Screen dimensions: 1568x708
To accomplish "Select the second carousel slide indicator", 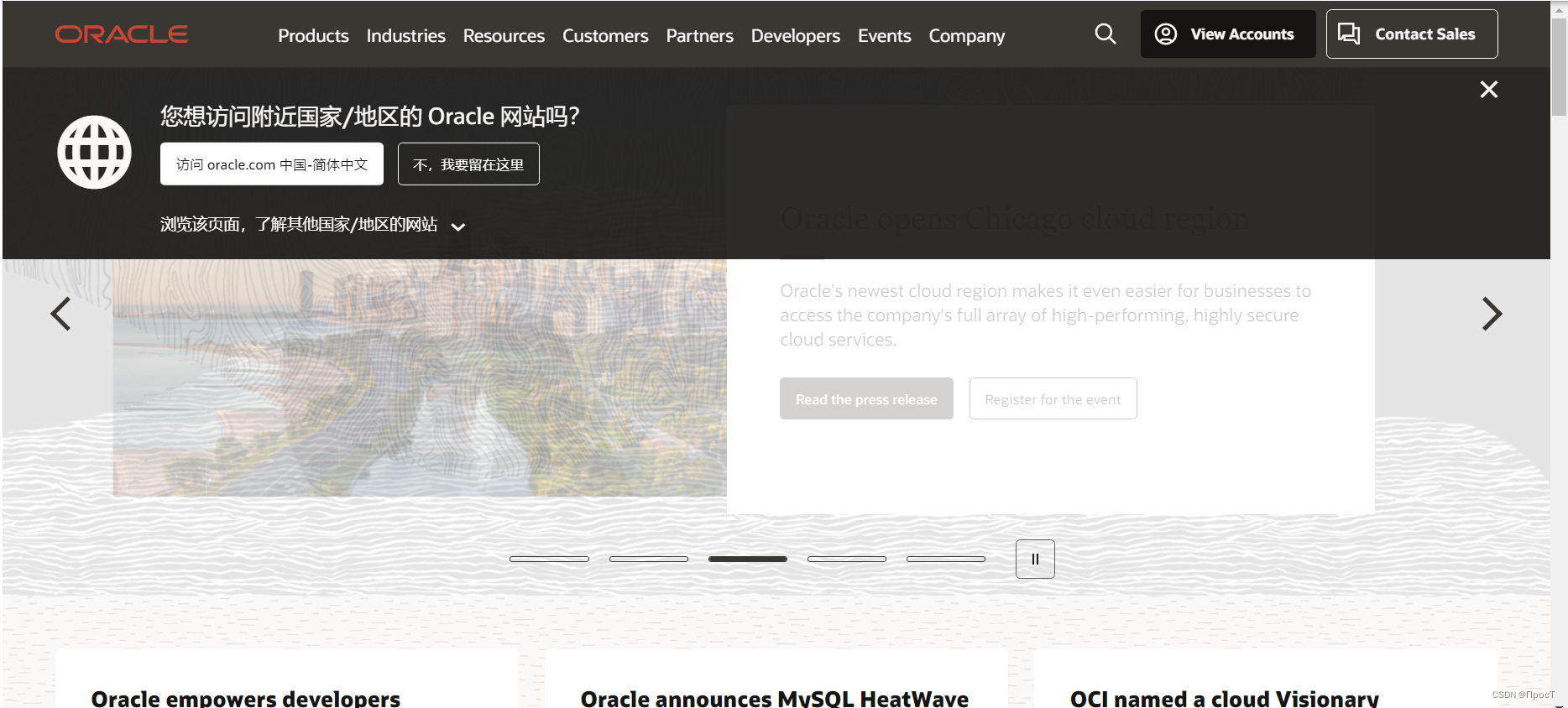I will (648, 559).
